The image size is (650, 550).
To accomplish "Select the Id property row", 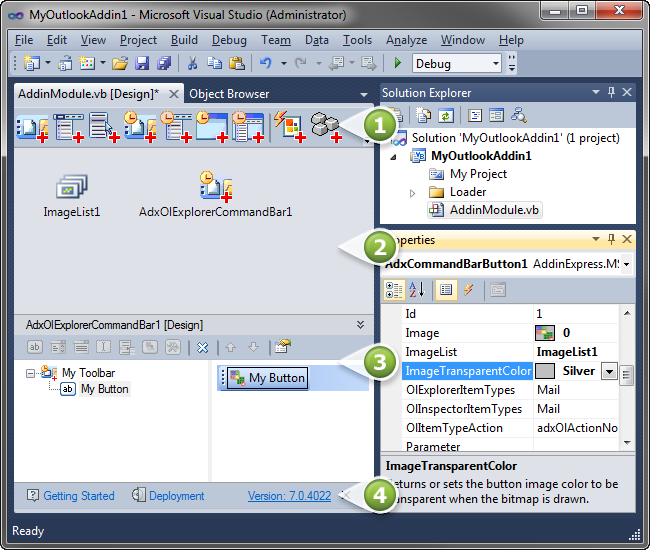I will tap(510, 314).
